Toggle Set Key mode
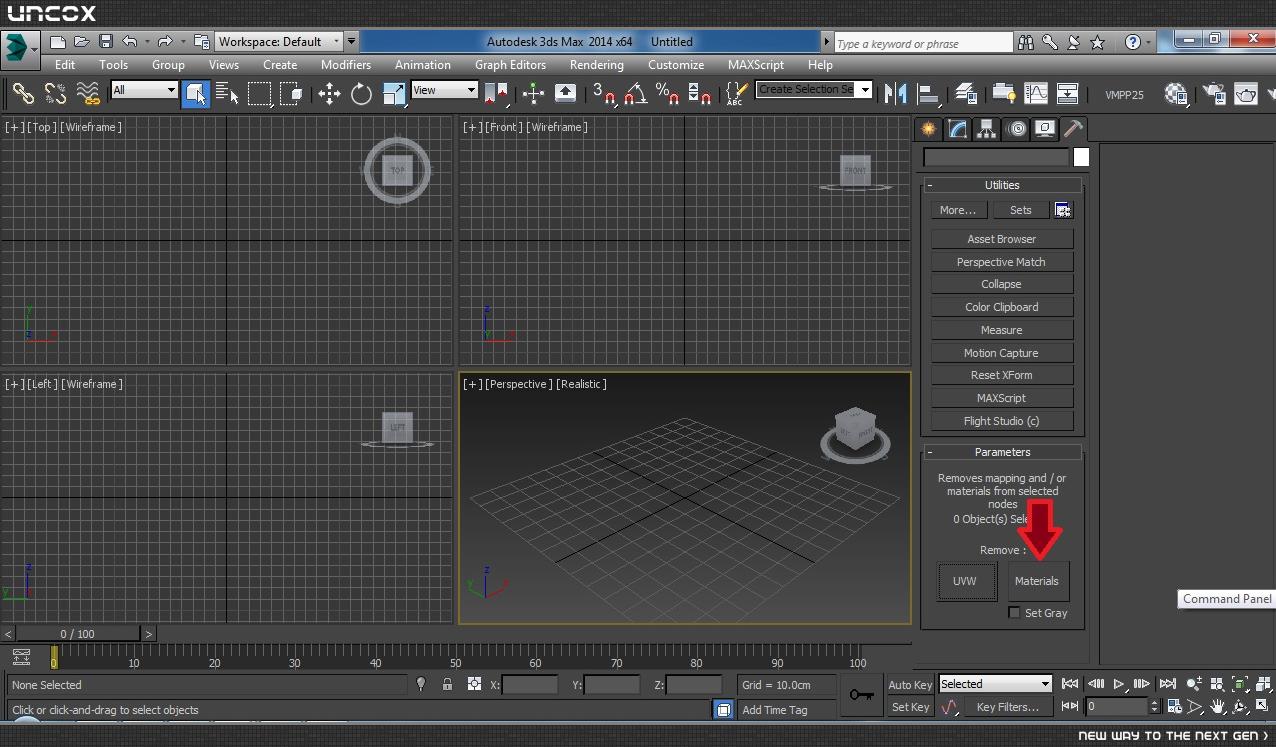Screen dimensions: 1276x747 click(910, 707)
